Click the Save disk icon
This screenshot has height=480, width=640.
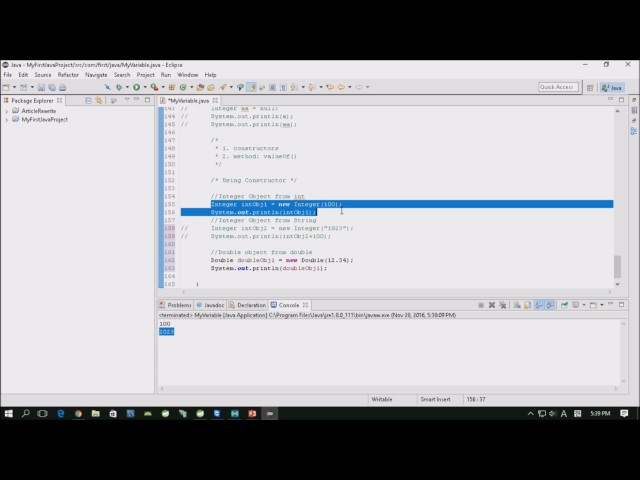(x=41, y=87)
